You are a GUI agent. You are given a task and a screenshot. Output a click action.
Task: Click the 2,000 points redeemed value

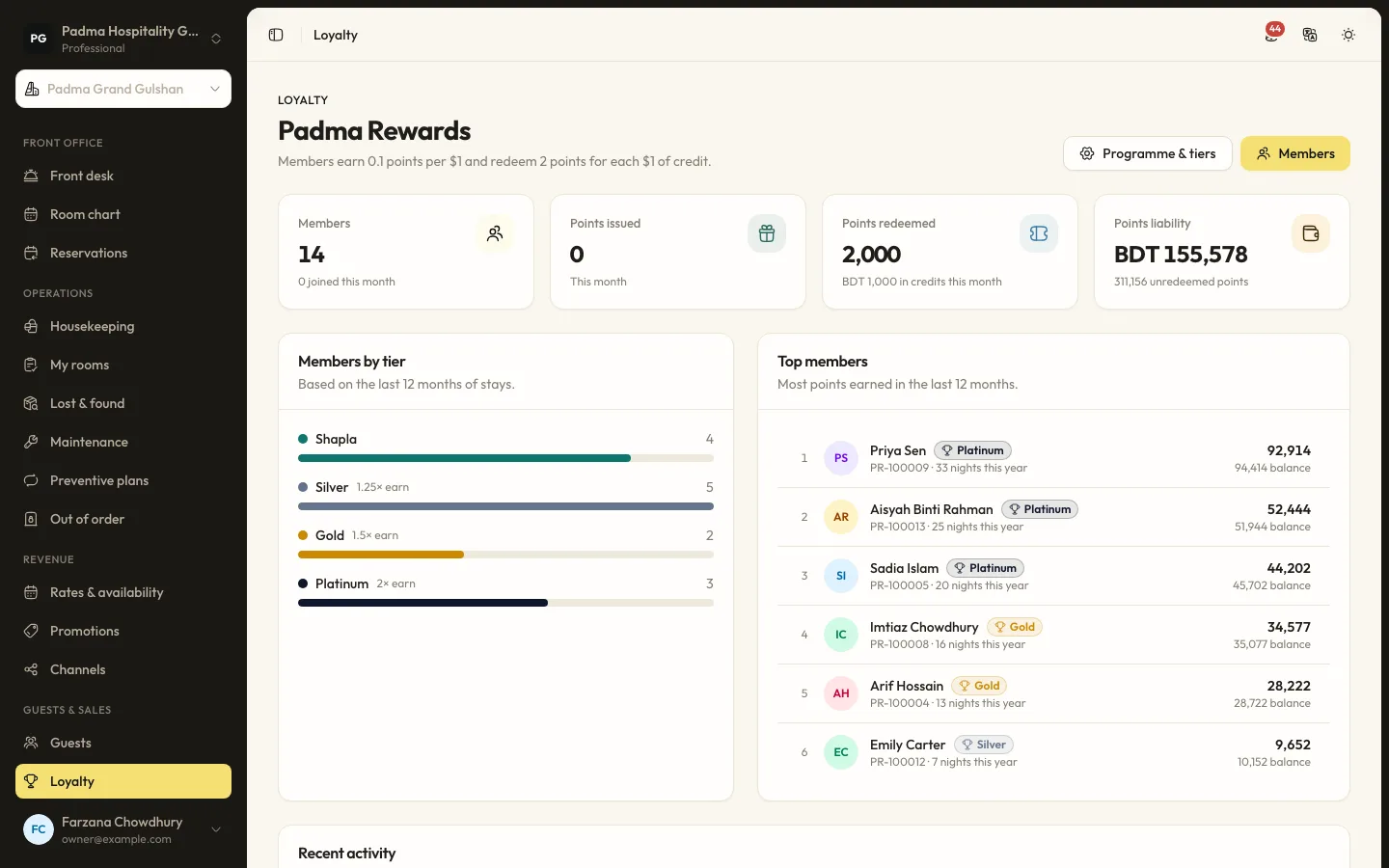(871, 255)
